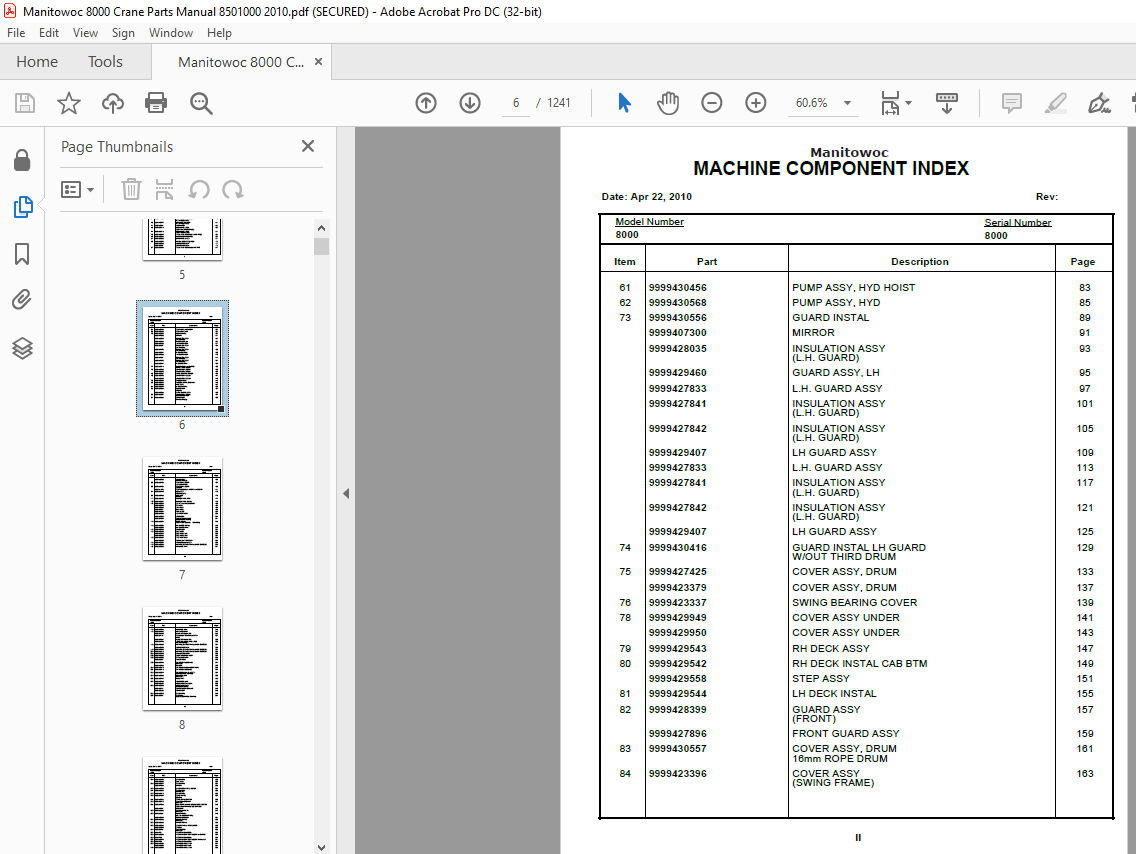Select page 6 thumbnail
This screenshot has height=854, width=1136.
point(183,359)
